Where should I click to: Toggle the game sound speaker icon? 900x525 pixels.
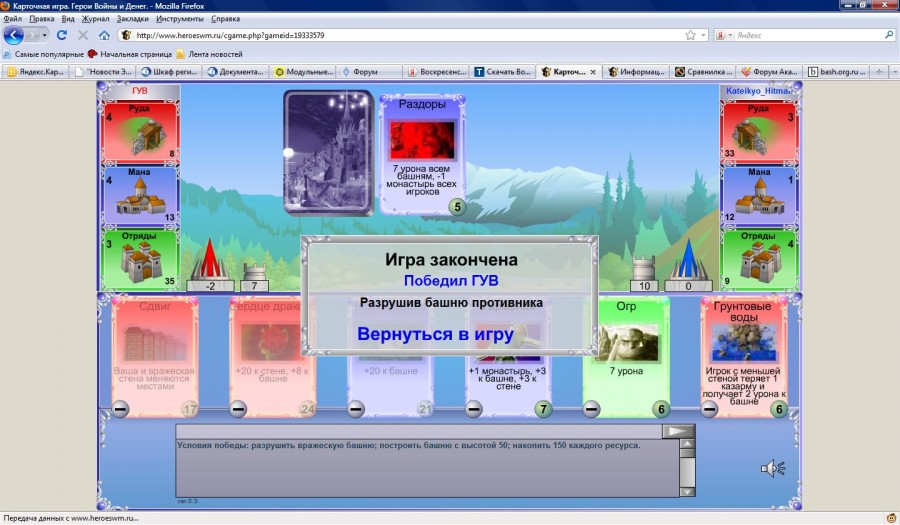tap(773, 468)
